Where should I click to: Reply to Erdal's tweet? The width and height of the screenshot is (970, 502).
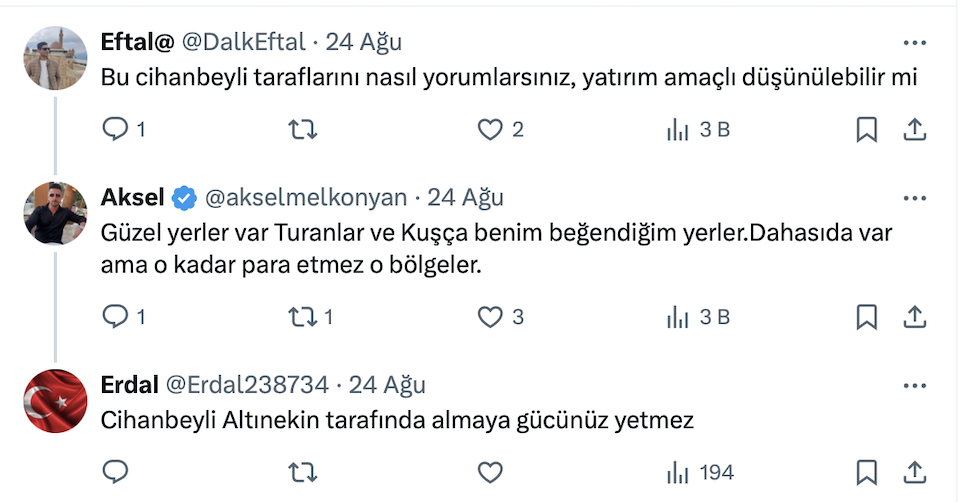coord(117,471)
